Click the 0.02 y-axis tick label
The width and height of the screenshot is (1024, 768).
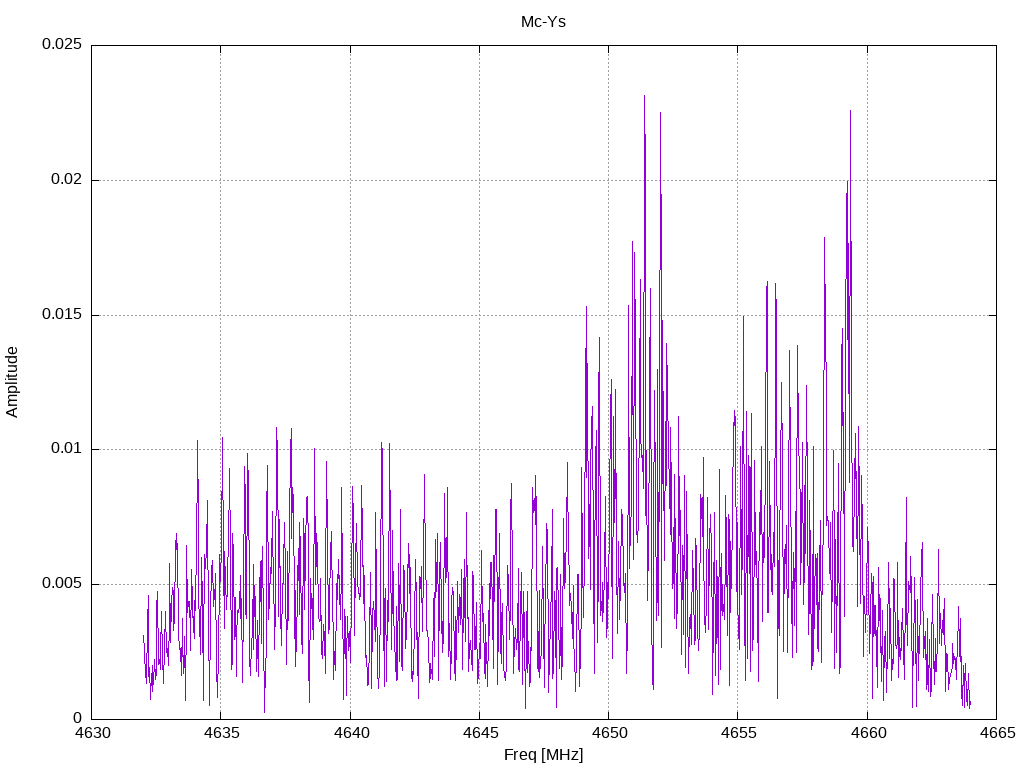coord(67,179)
